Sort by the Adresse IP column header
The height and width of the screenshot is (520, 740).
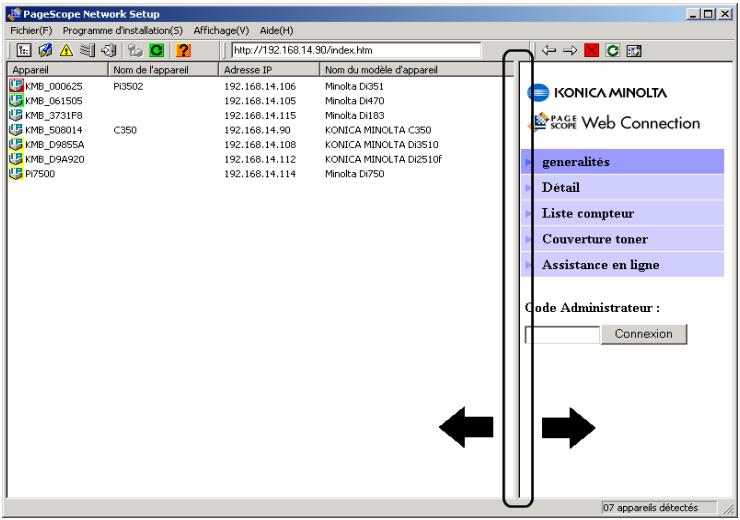click(x=269, y=70)
